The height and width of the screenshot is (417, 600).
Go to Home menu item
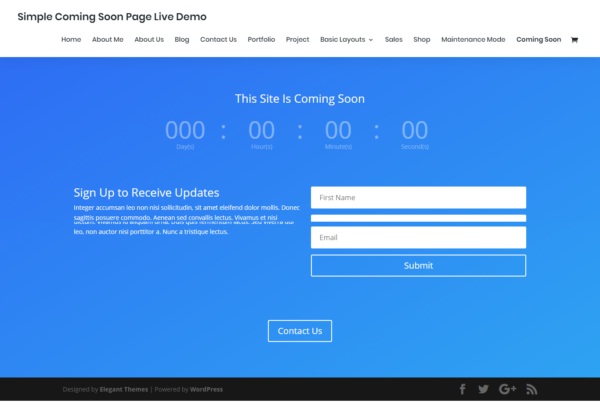point(71,39)
